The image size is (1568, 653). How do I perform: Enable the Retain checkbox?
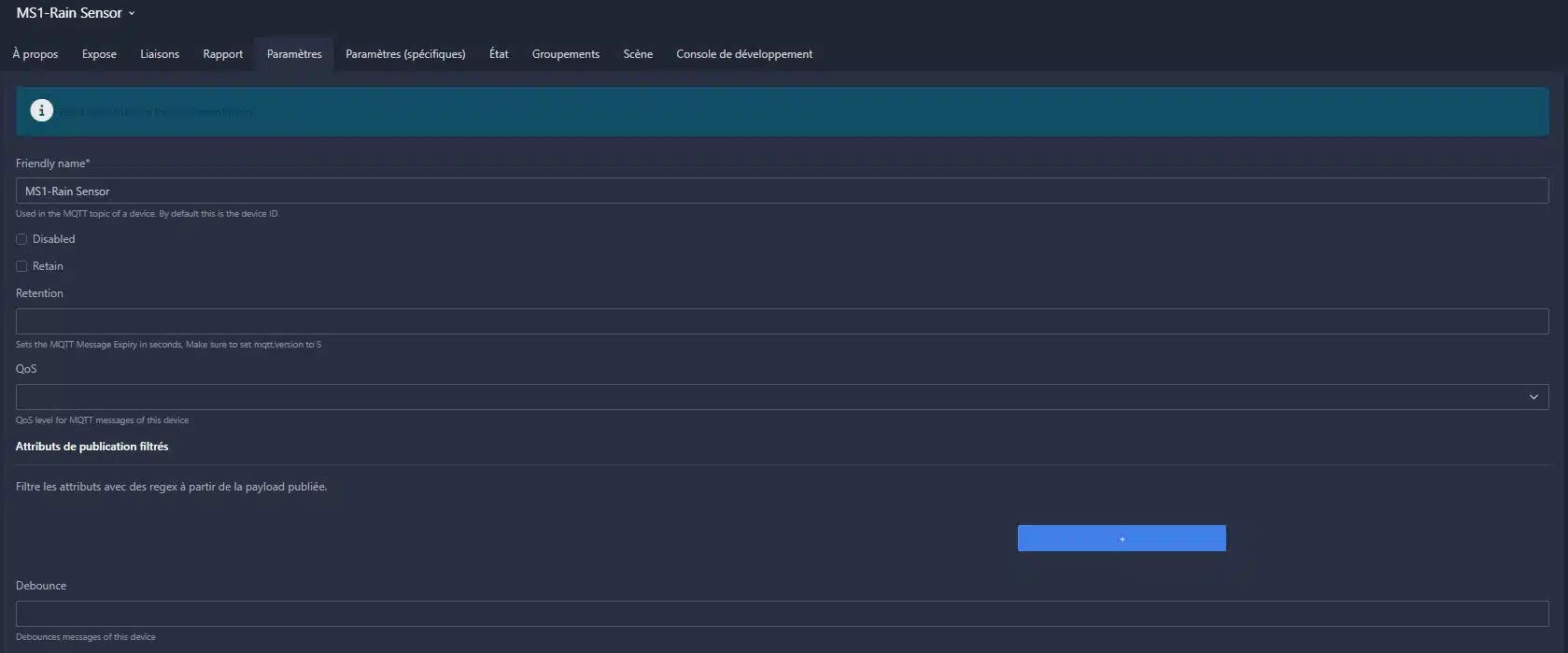[x=21, y=266]
